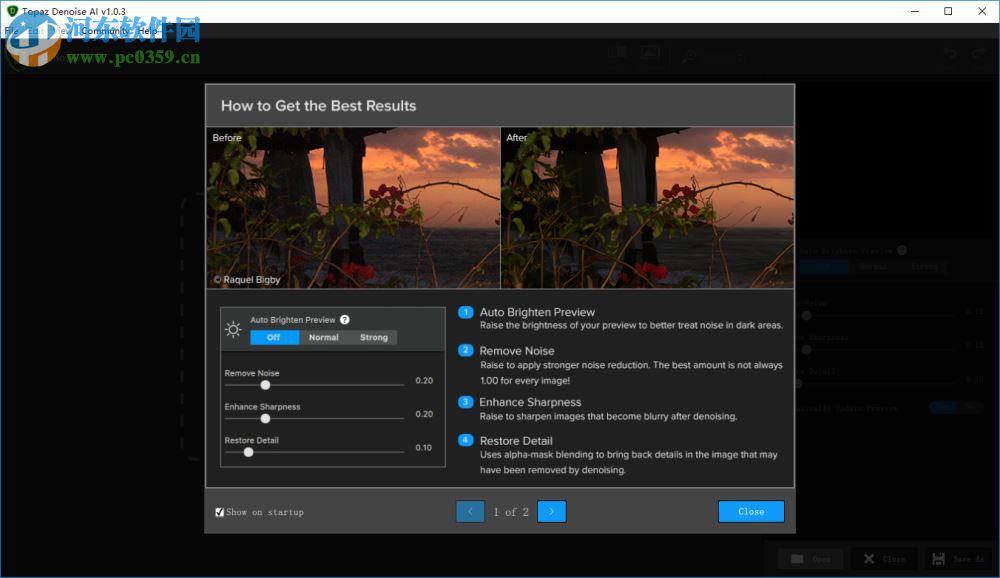Click the Save As floppy disk icon

tap(938, 559)
